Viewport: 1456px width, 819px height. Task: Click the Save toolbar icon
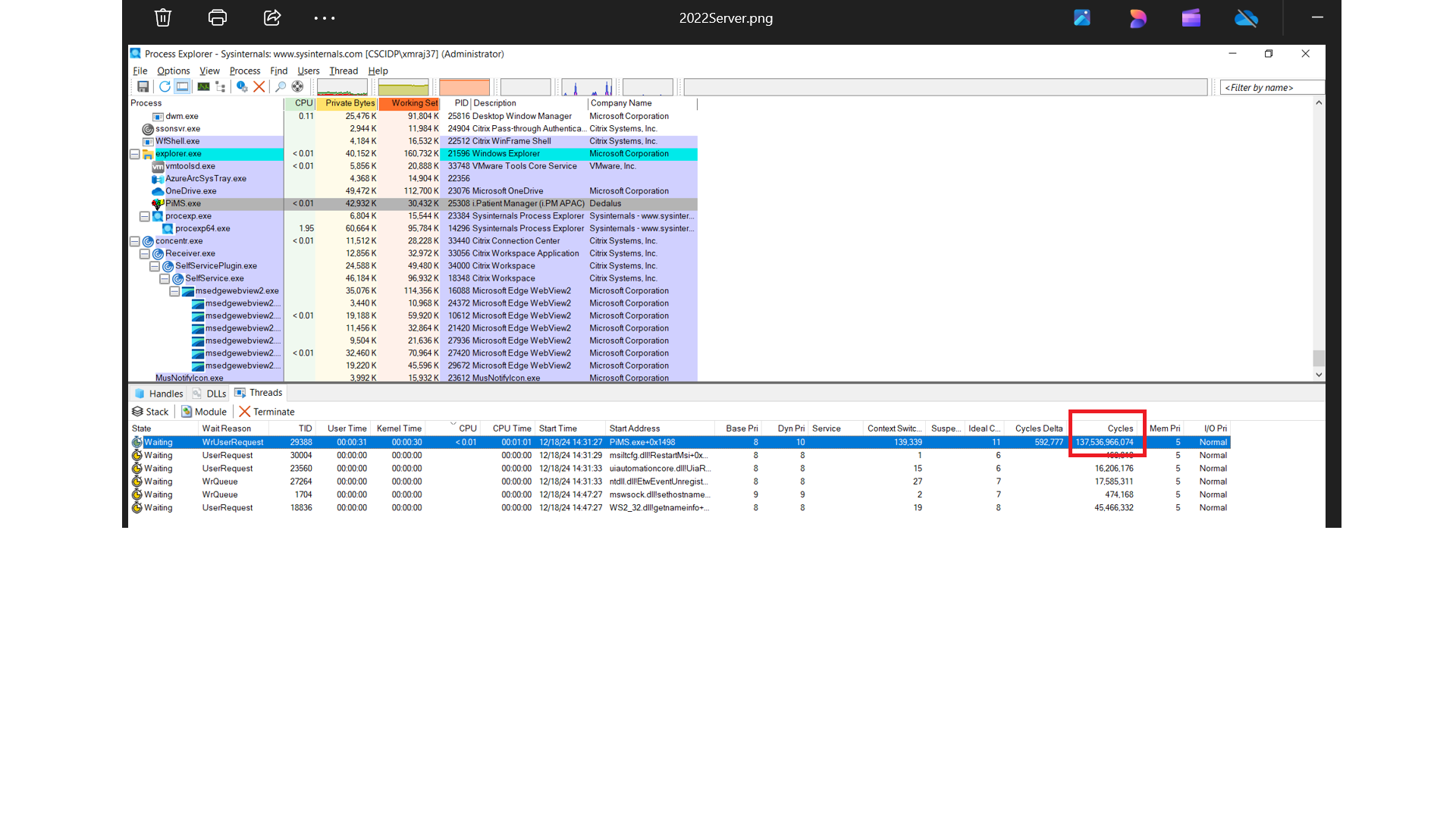coord(143,86)
